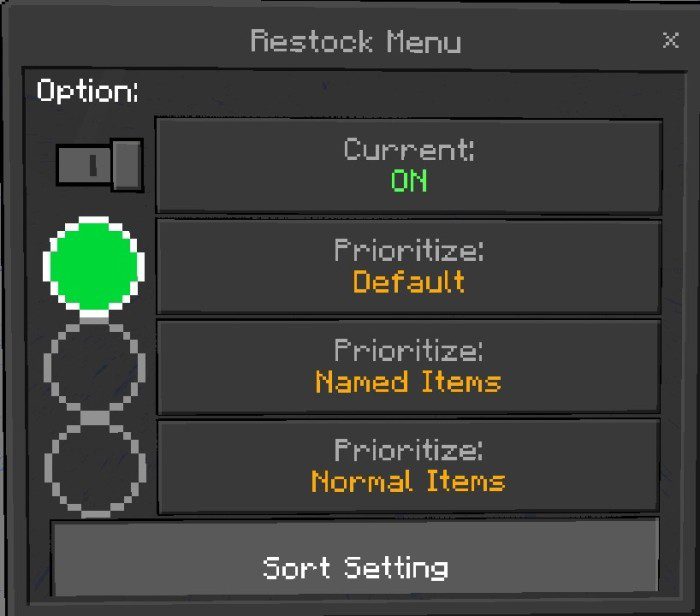Click the orange Named Items text

(408, 382)
